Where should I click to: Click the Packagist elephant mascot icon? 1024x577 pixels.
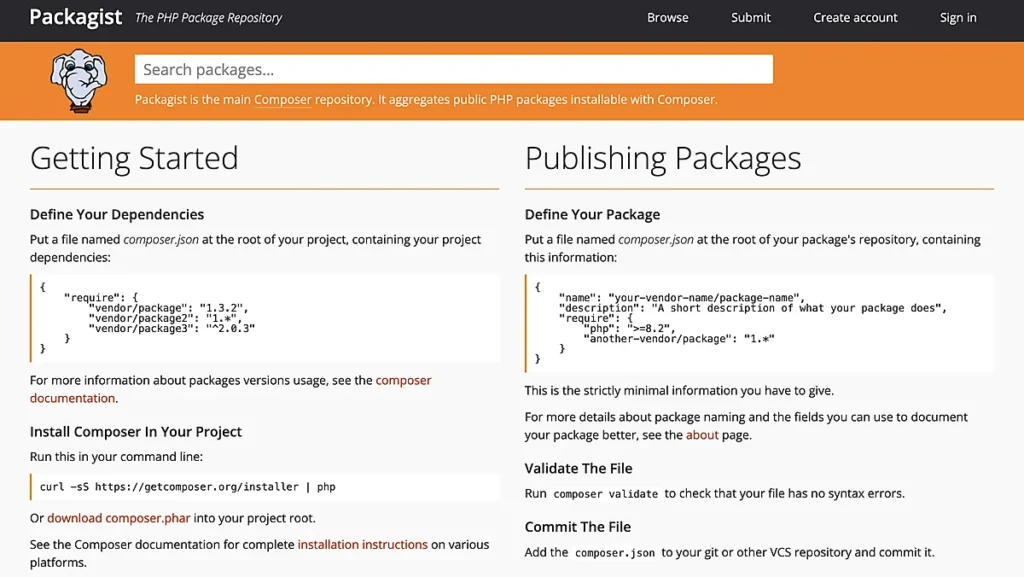(x=79, y=80)
